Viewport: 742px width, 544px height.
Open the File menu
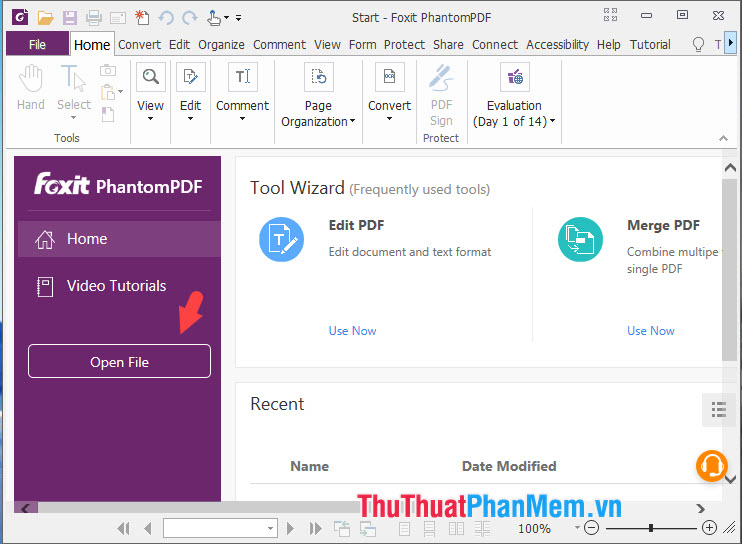point(37,44)
